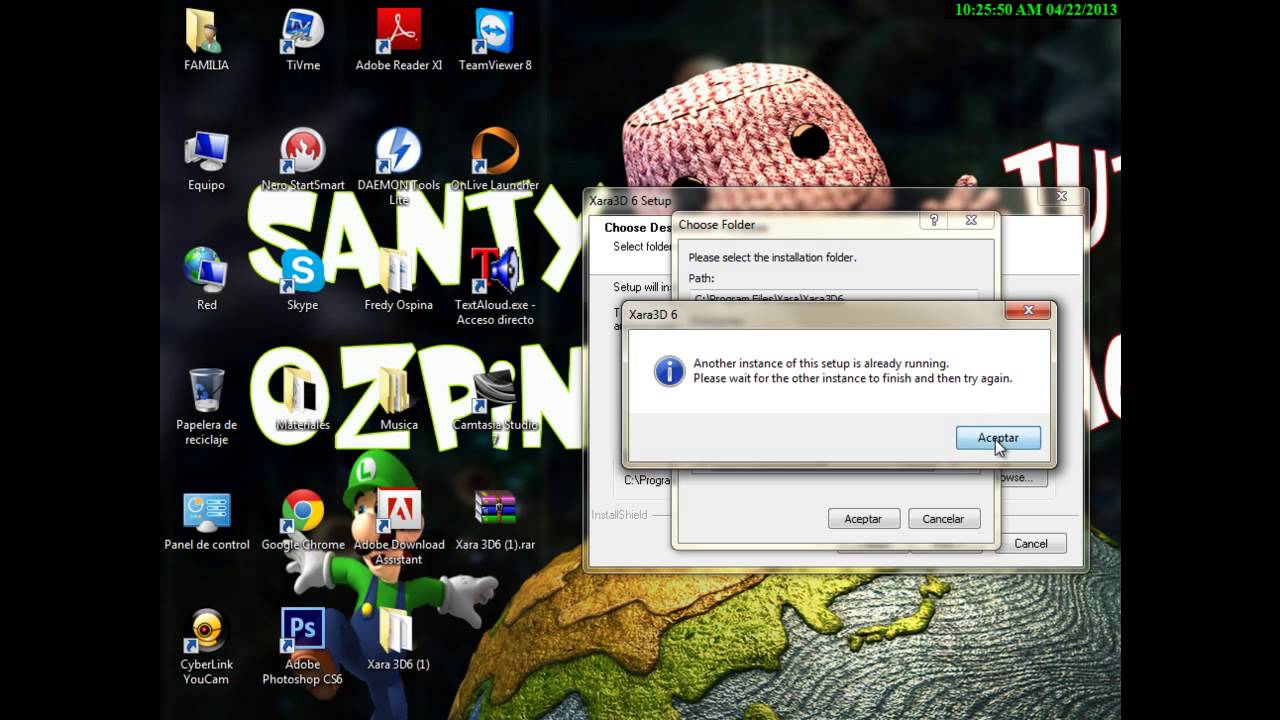
Task: Click Cancelar in Choose Folder dialog
Action: tap(943, 519)
